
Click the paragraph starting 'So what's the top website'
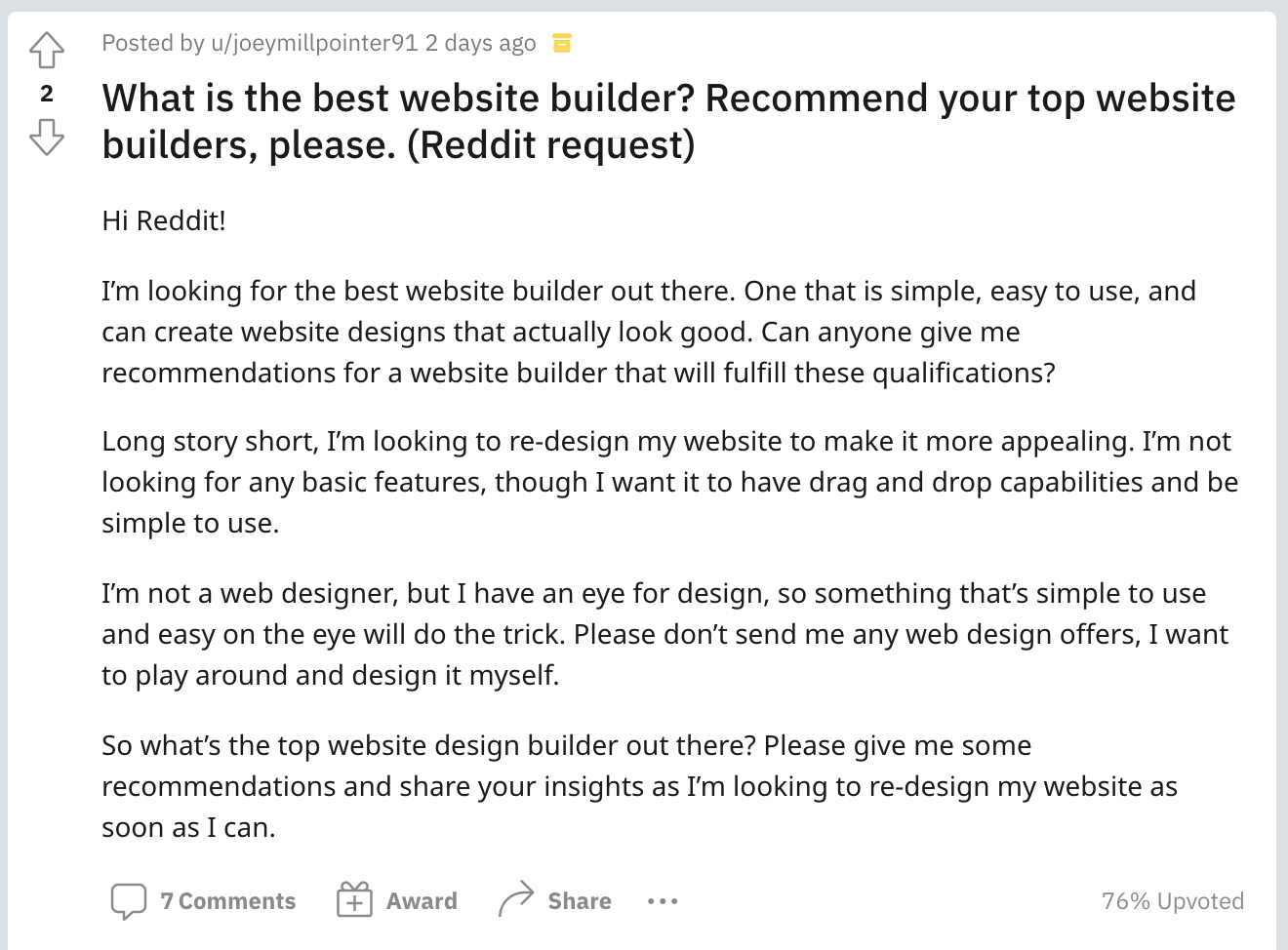(640, 786)
